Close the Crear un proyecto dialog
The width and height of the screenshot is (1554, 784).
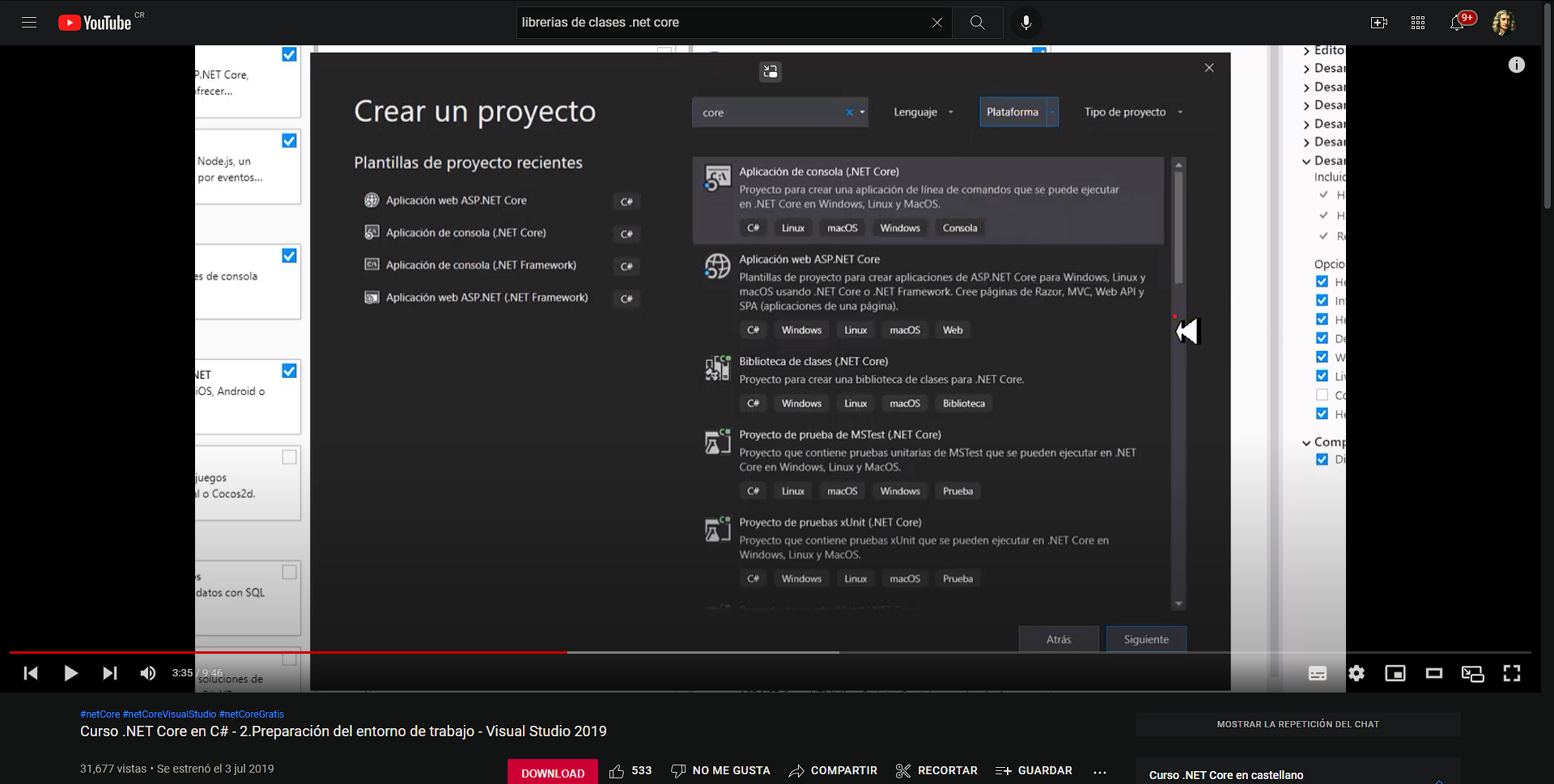(x=1209, y=68)
